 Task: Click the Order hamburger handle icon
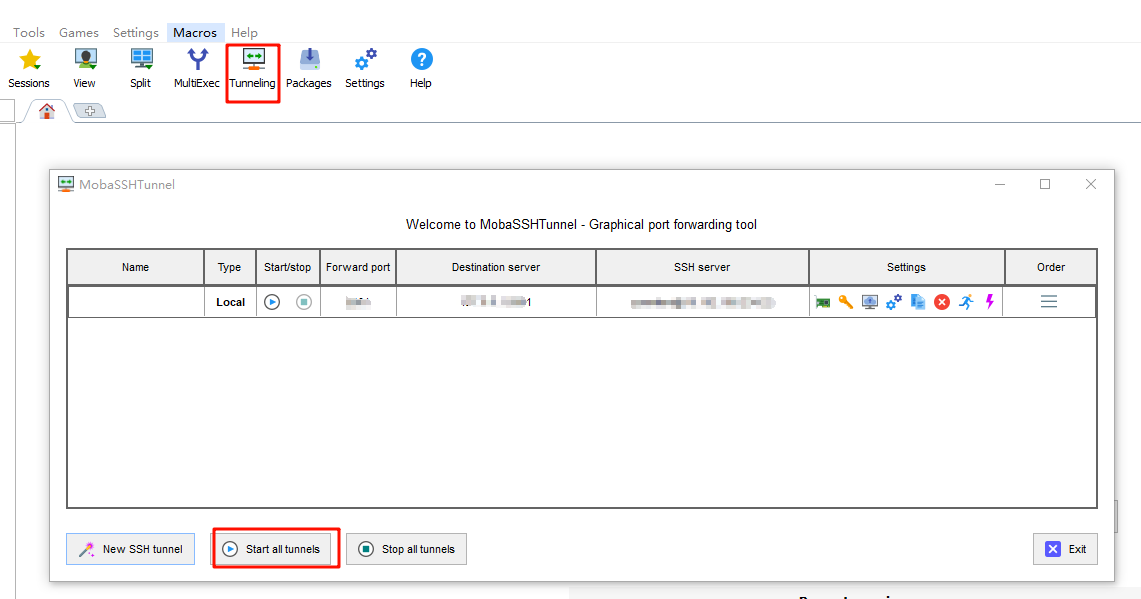pyautogui.click(x=1049, y=301)
